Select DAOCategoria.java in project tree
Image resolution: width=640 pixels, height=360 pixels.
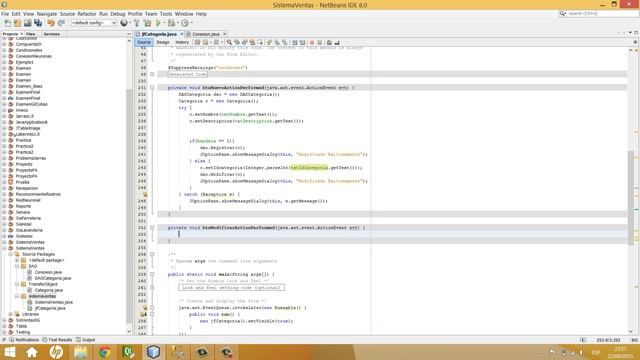53,278
